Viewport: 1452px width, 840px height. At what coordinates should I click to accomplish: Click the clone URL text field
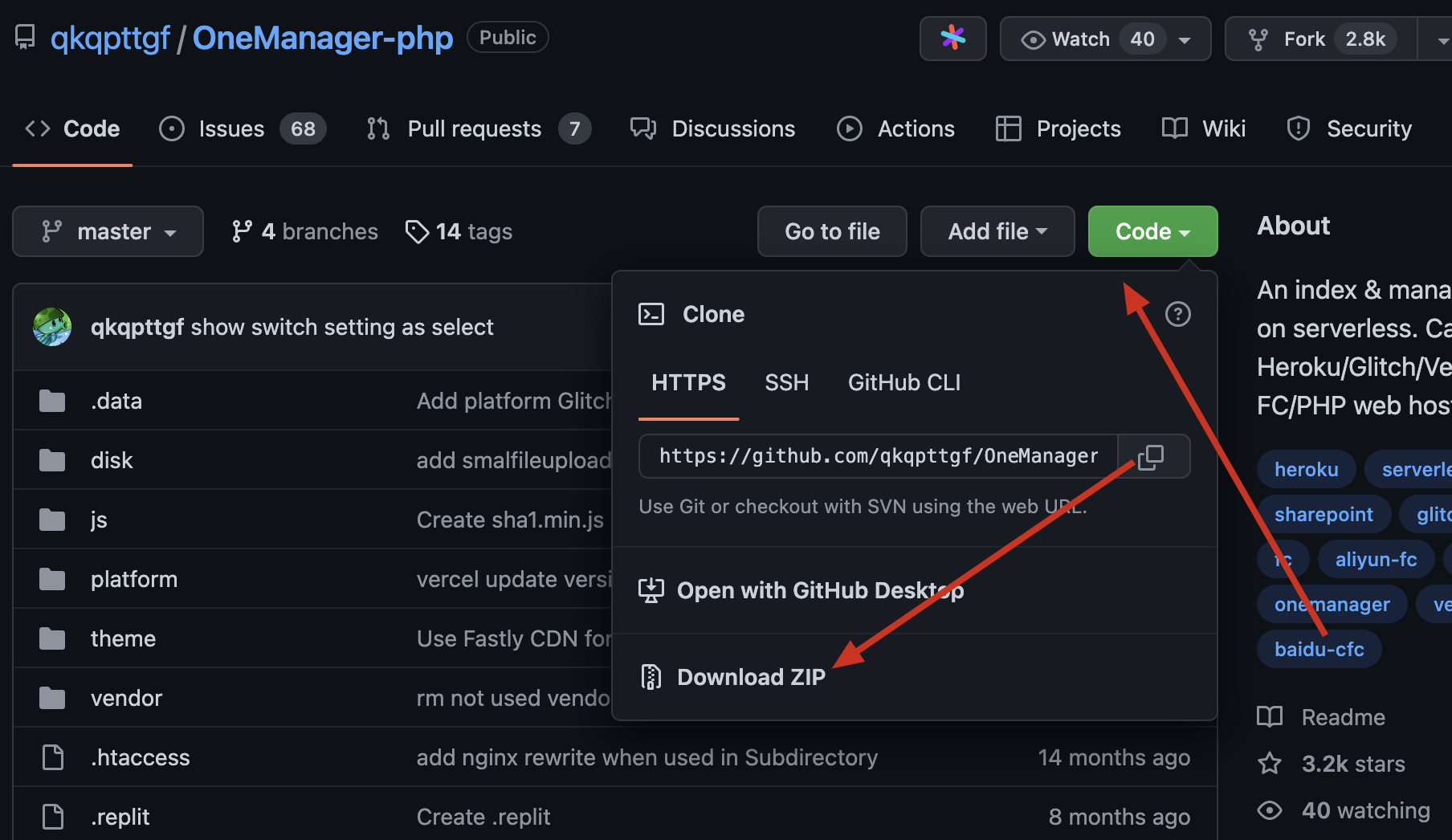point(878,457)
